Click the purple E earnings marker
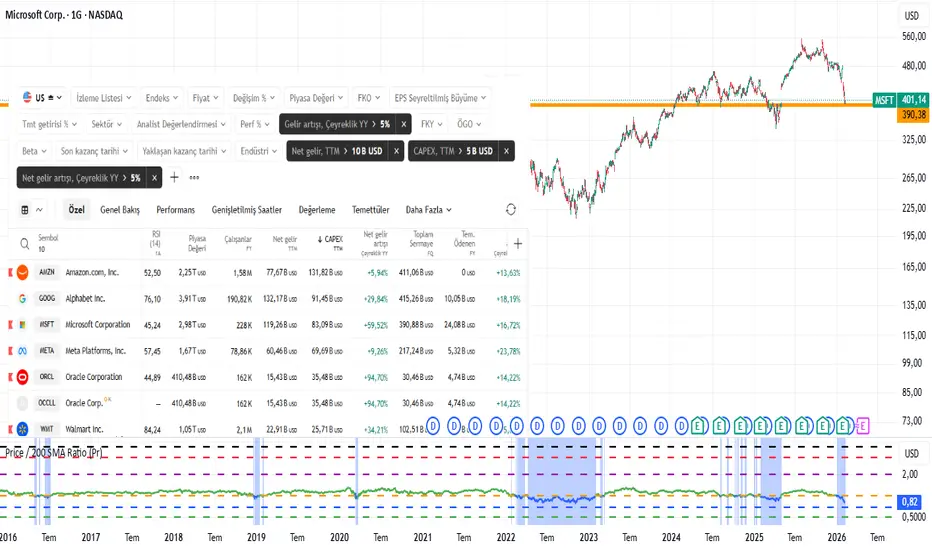 pyautogui.click(x=863, y=425)
